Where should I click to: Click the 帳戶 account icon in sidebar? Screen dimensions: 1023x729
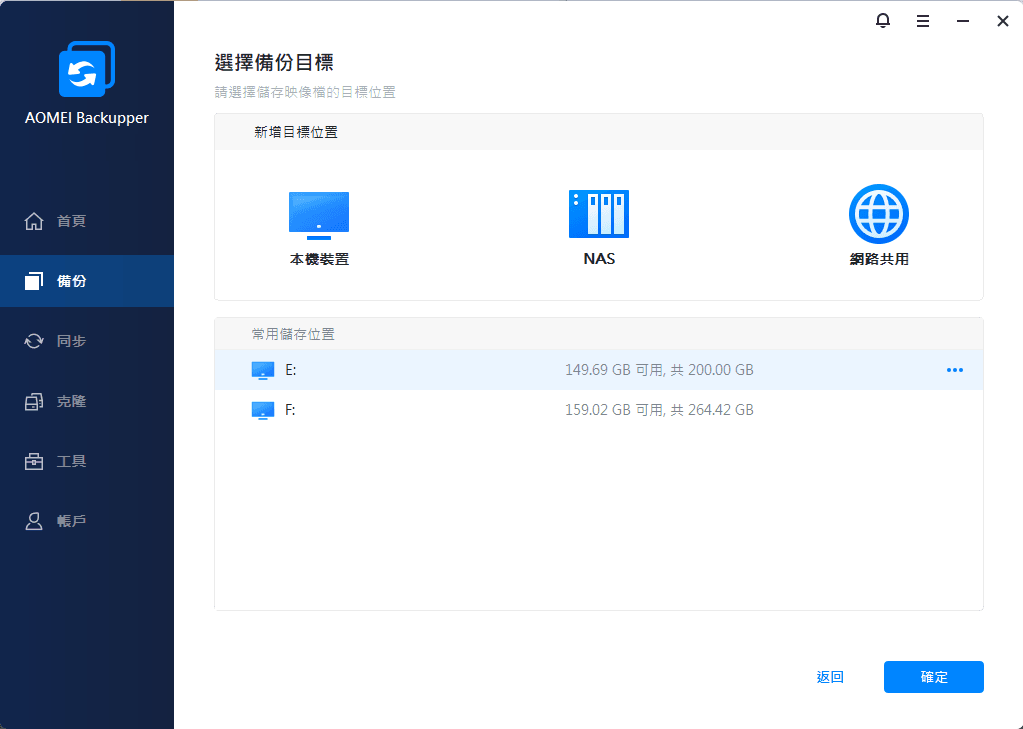[34, 521]
